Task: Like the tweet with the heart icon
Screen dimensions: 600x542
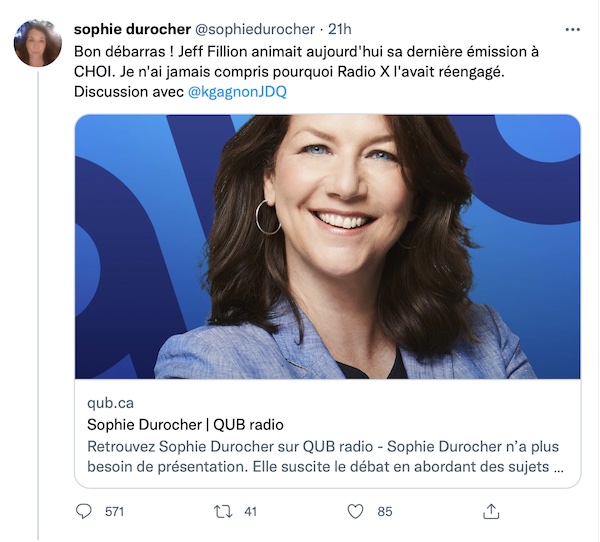Action: tap(355, 511)
